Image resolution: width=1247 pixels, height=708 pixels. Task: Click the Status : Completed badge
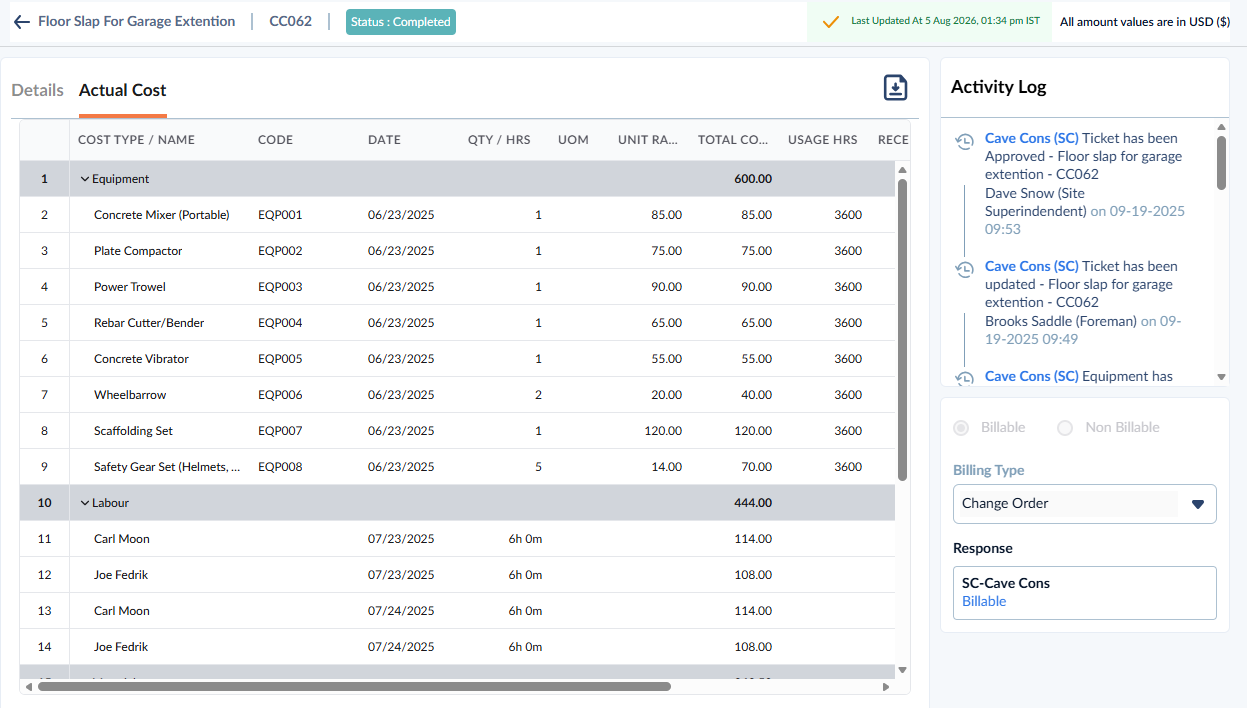[x=401, y=22]
